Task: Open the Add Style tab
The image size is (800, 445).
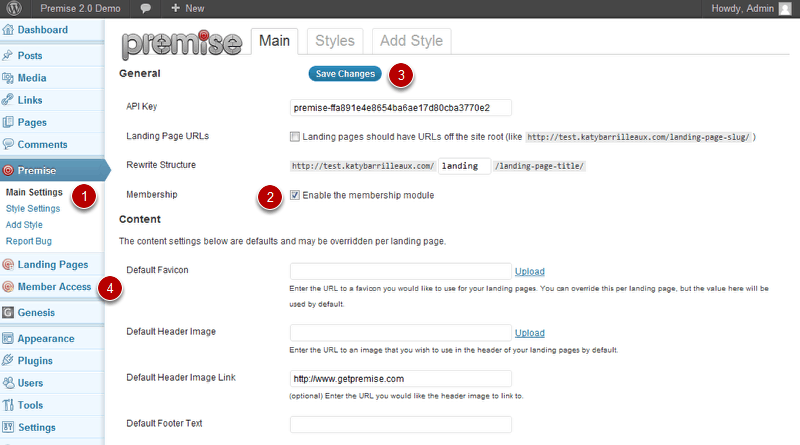Action: click(x=412, y=41)
